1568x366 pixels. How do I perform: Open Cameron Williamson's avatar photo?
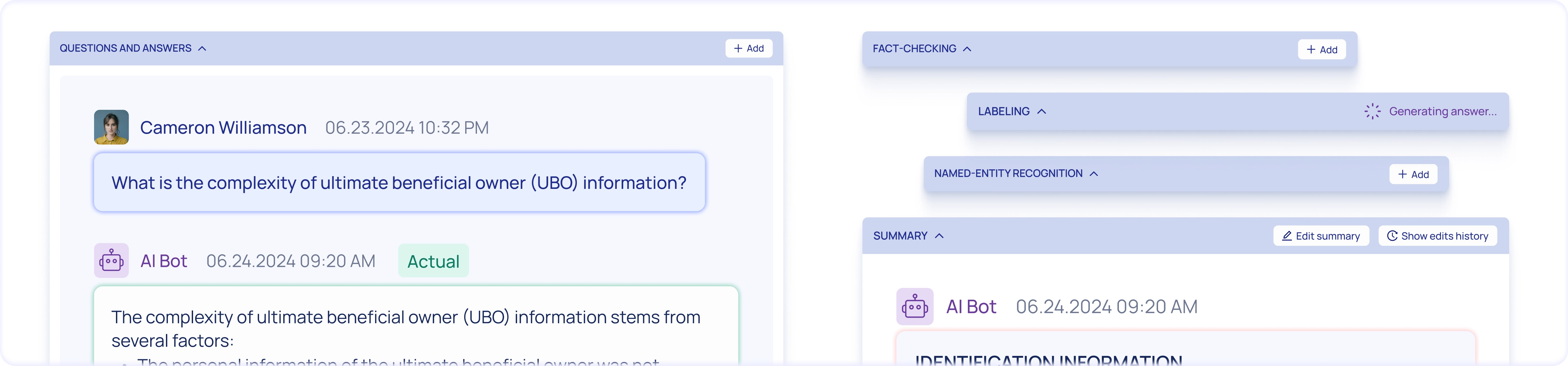click(x=111, y=127)
